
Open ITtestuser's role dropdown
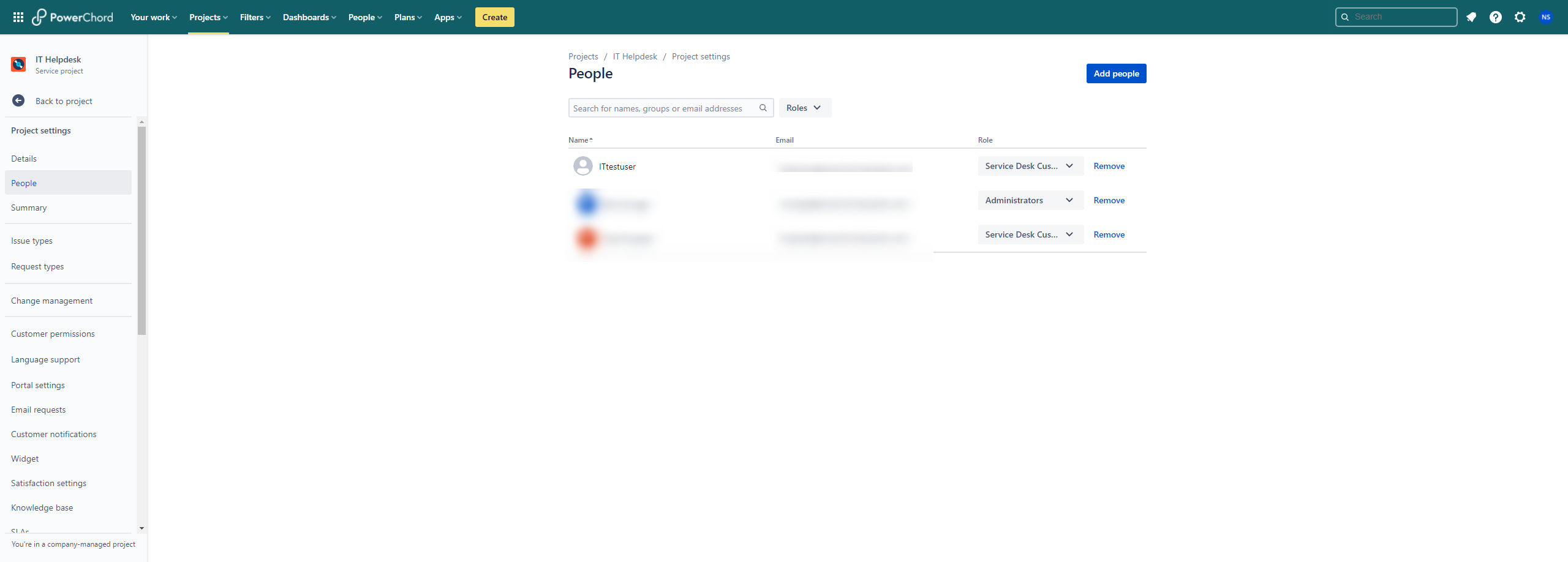(x=1031, y=166)
